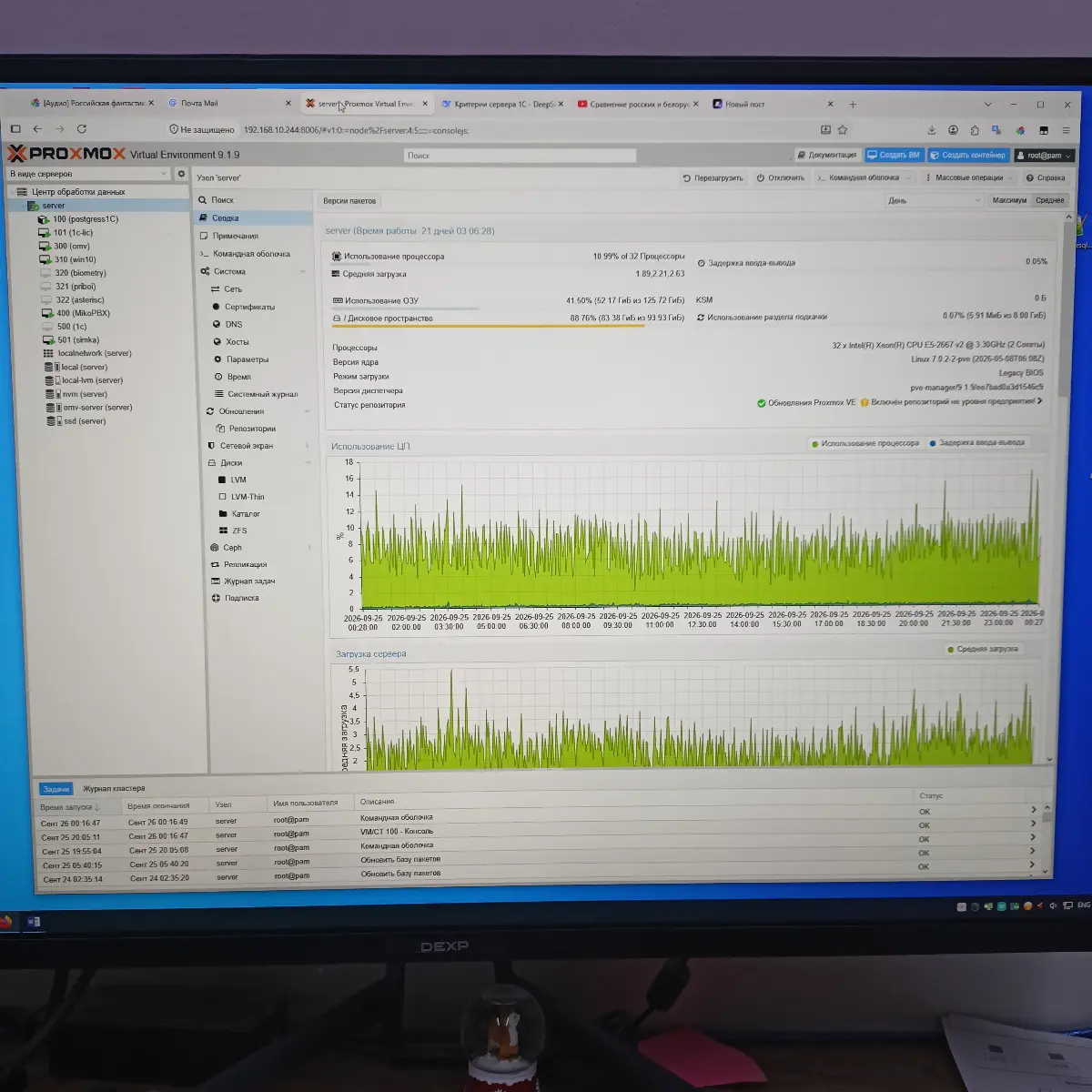
Task: Open 'Параметры' options
Action: (x=248, y=359)
